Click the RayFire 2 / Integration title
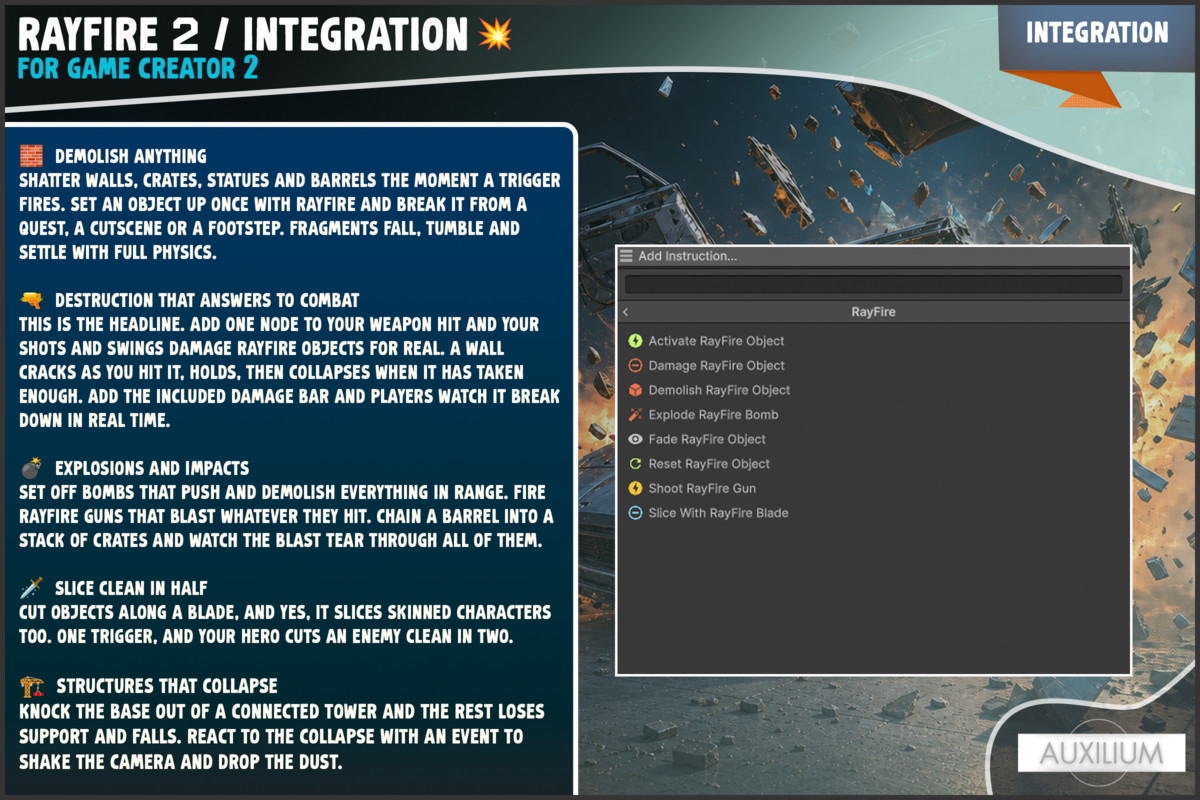Screen dimensions: 1200x800 [x=243, y=35]
